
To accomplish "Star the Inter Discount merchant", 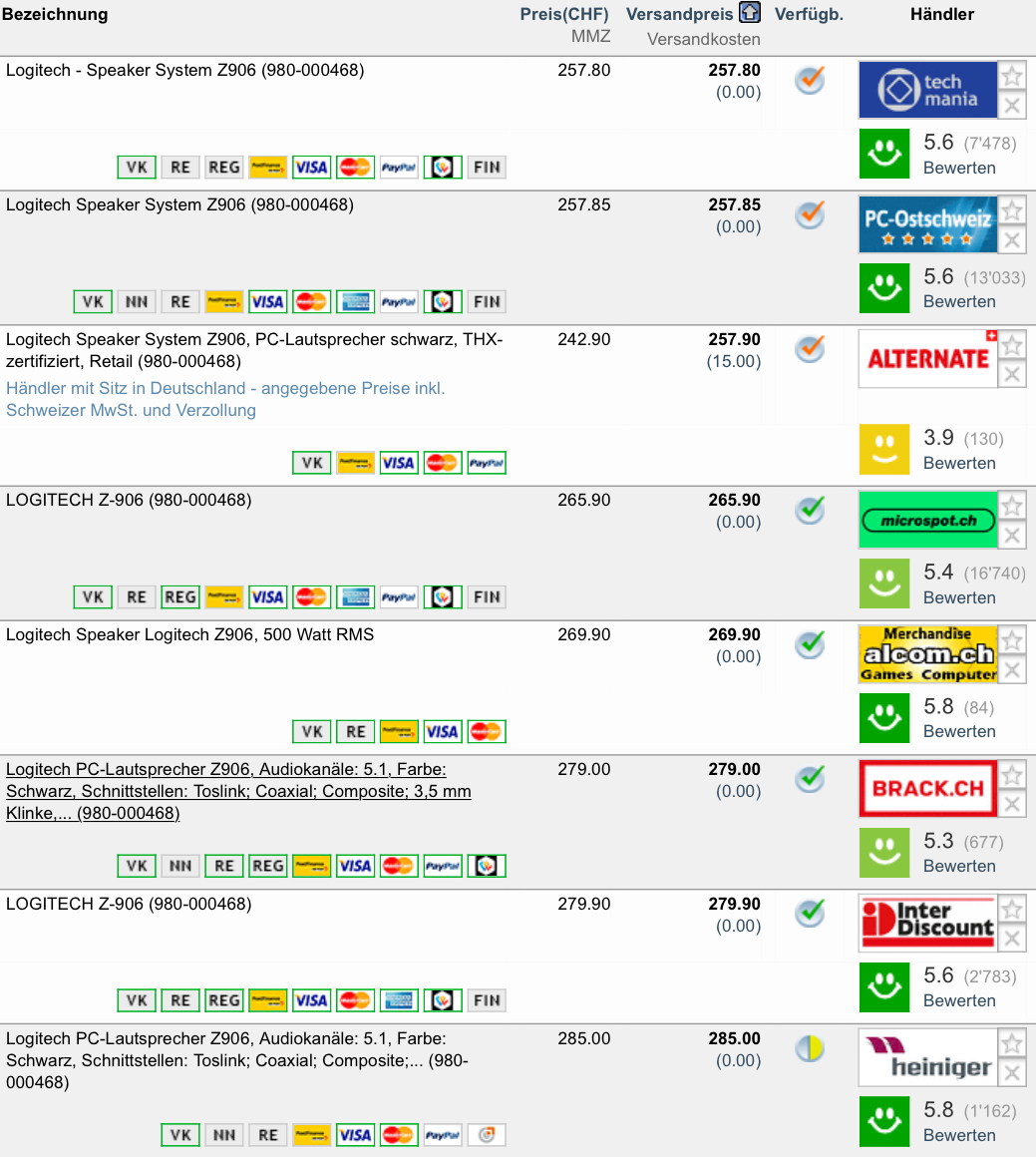I will point(1012,909).
